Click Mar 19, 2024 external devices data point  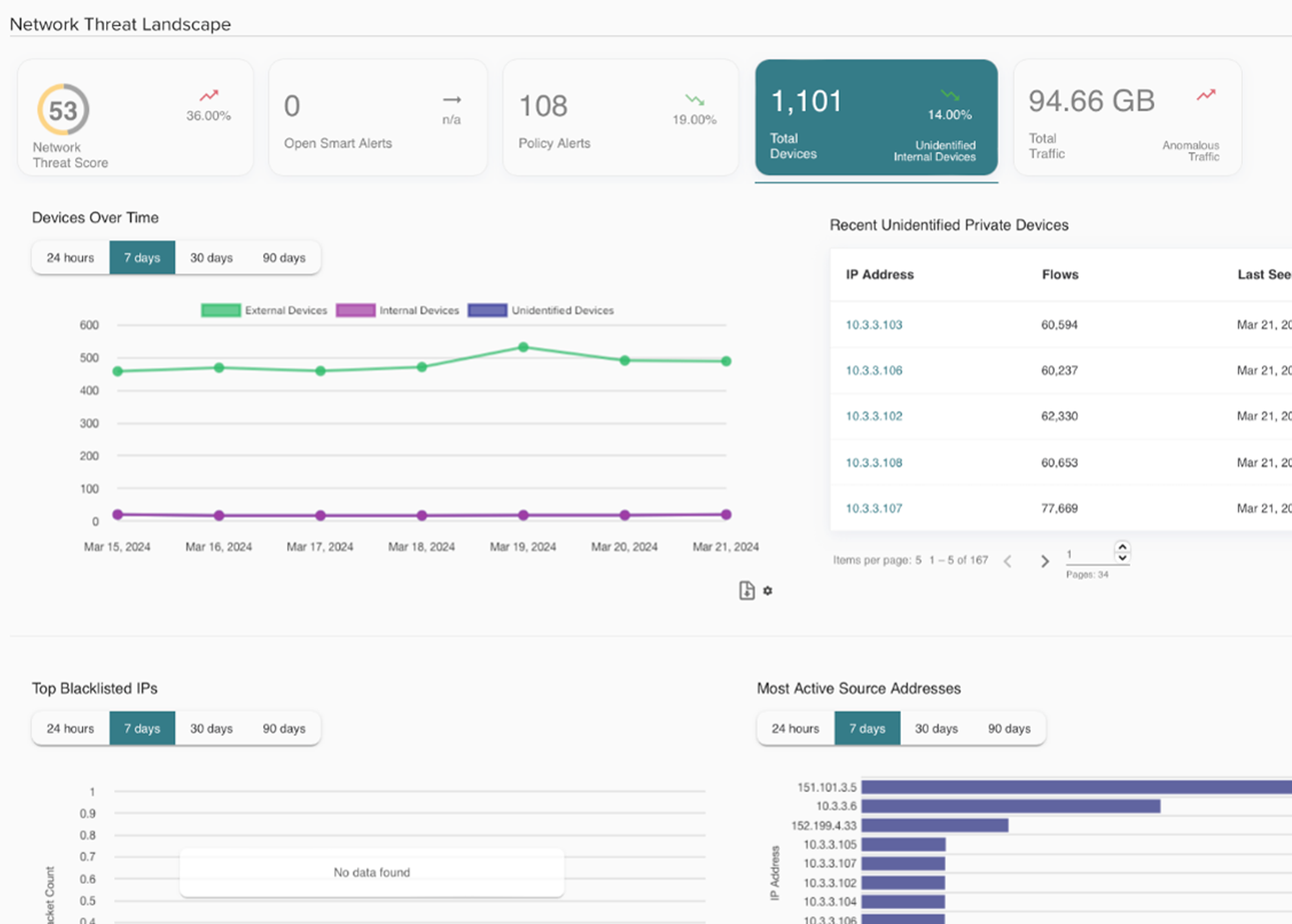pos(523,347)
